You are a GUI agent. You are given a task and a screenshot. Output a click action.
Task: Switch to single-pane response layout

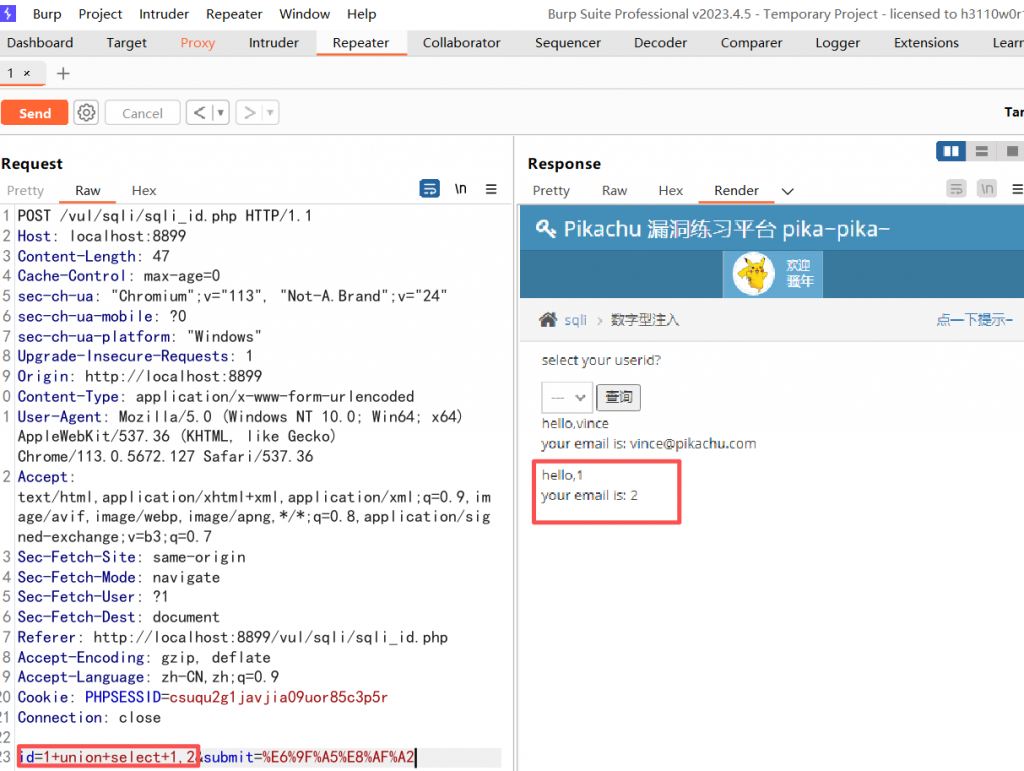(x=1011, y=150)
